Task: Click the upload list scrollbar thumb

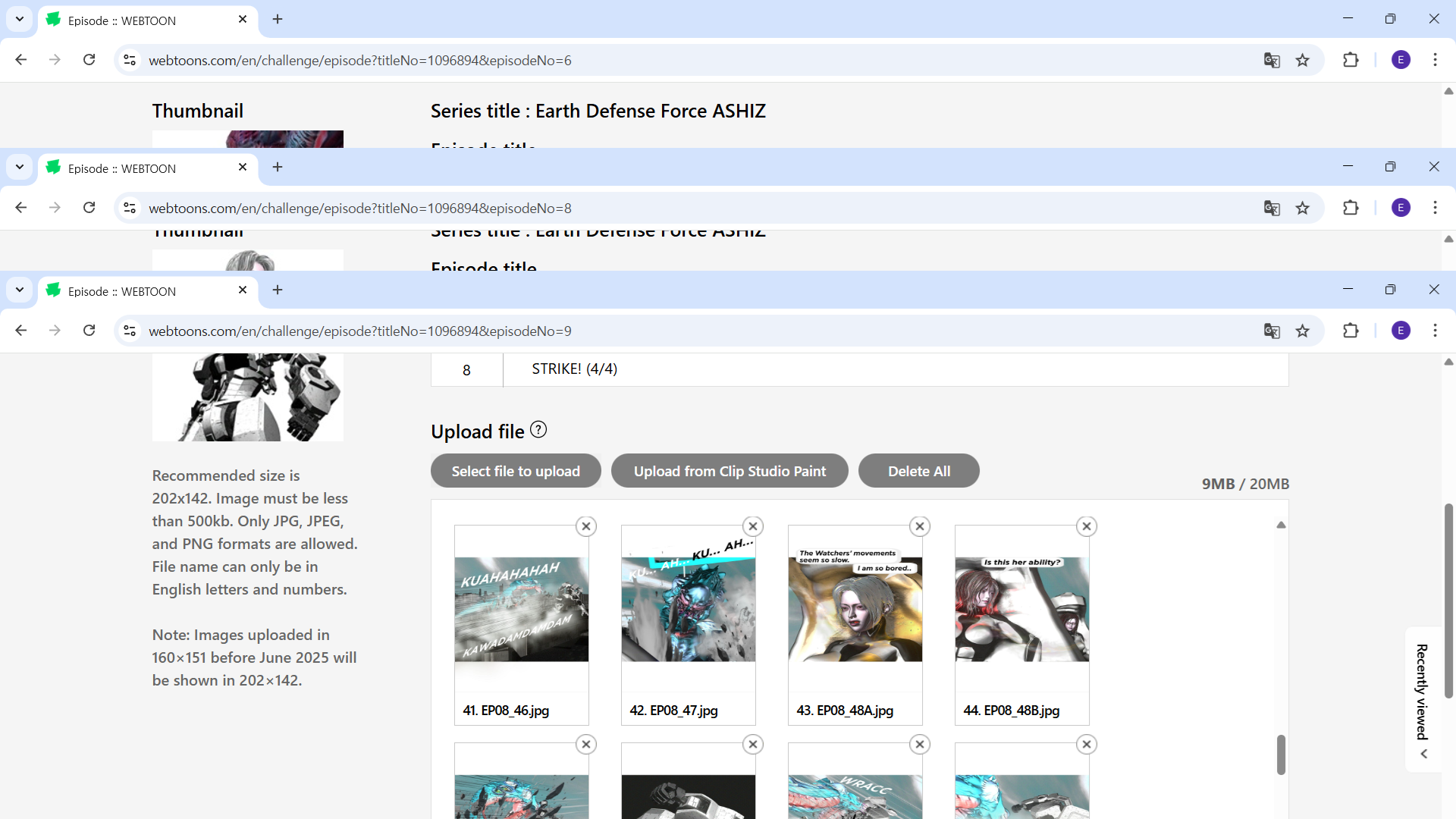Action: coord(1281,755)
